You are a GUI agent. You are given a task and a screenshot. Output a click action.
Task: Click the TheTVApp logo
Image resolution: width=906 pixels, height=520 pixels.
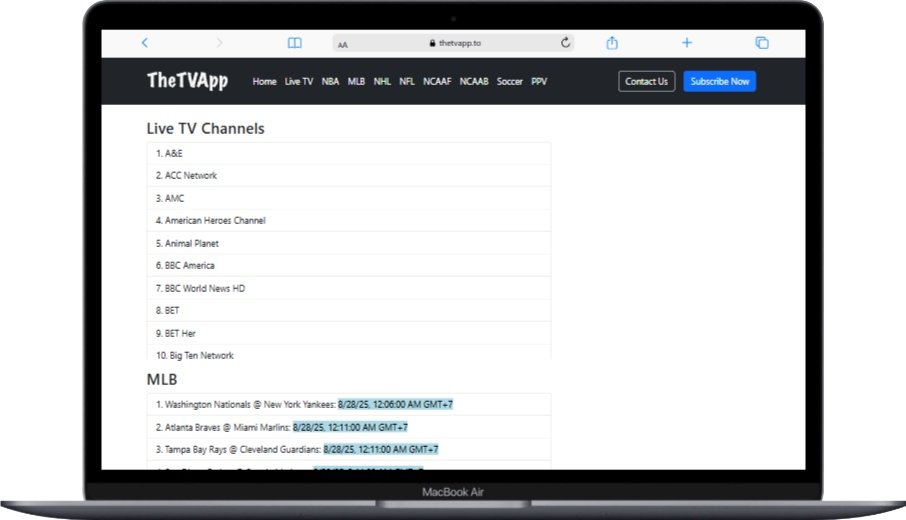(x=187, y=81)
